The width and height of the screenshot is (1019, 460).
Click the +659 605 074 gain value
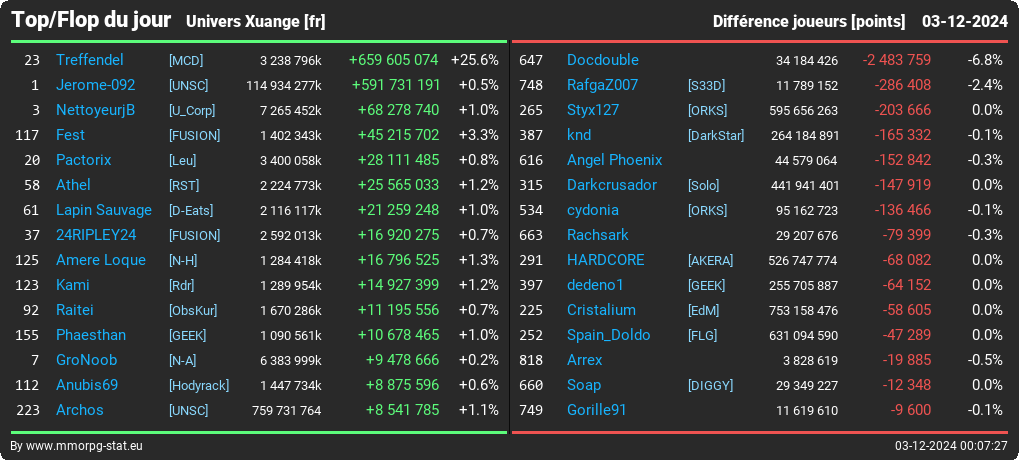pos(393,60)
